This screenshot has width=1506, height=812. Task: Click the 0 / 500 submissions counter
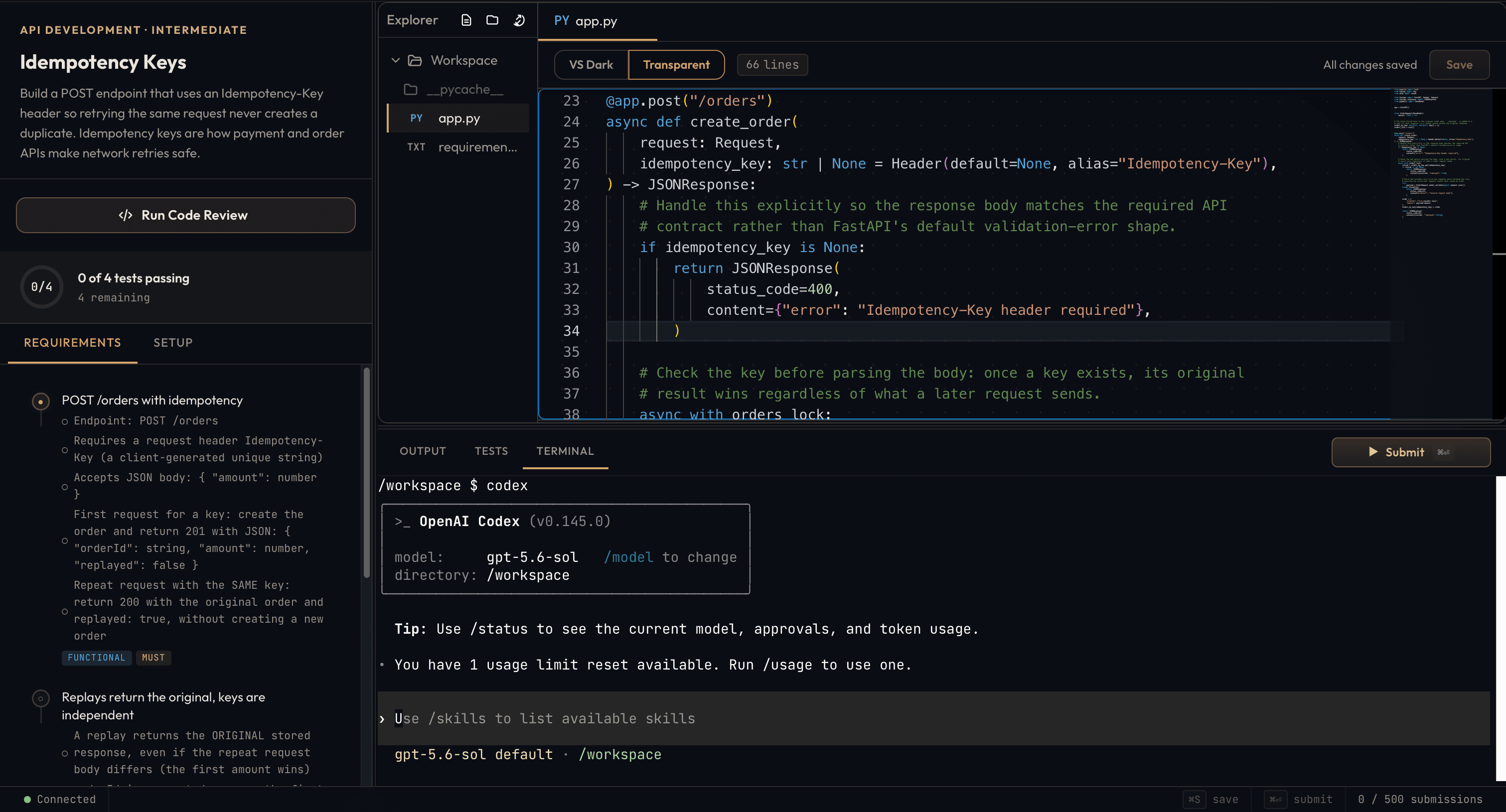pyautogui.click(x=1419, y=799)
